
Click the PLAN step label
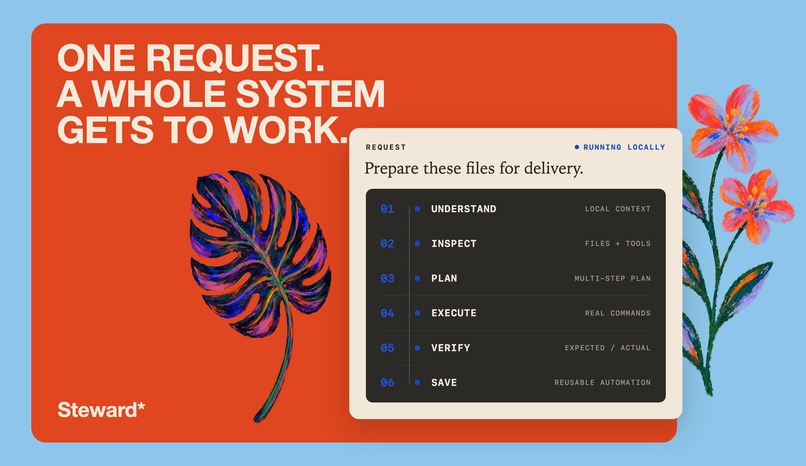coord(444,278)
